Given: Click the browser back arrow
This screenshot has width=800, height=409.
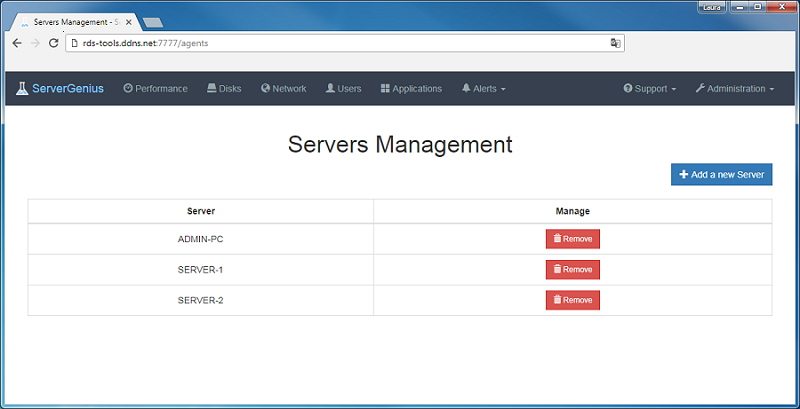Looking at the screenshot, I should coord(17,43).
